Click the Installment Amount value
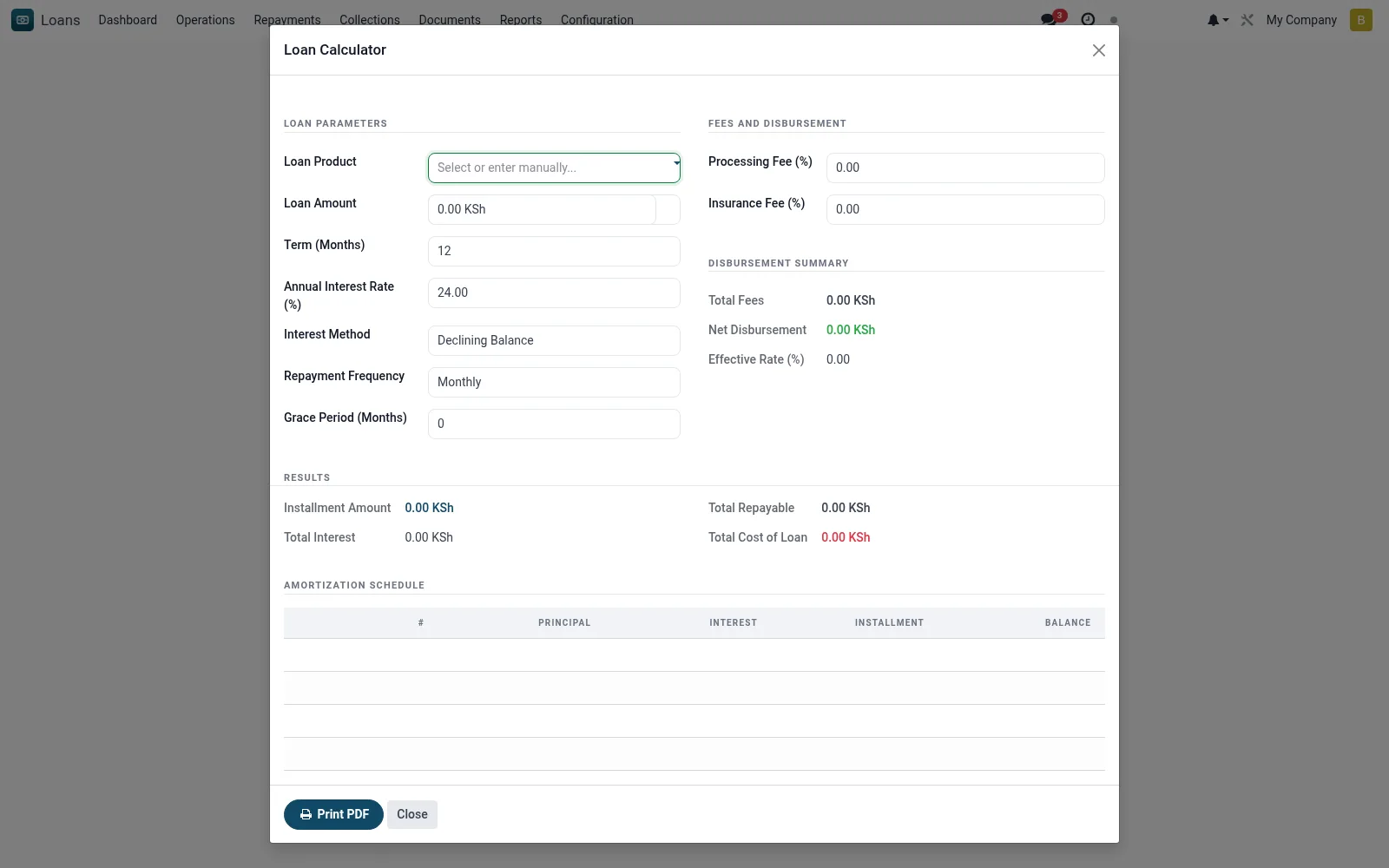The width and height of the screenshot is (1389, 868). click(429, 508)
